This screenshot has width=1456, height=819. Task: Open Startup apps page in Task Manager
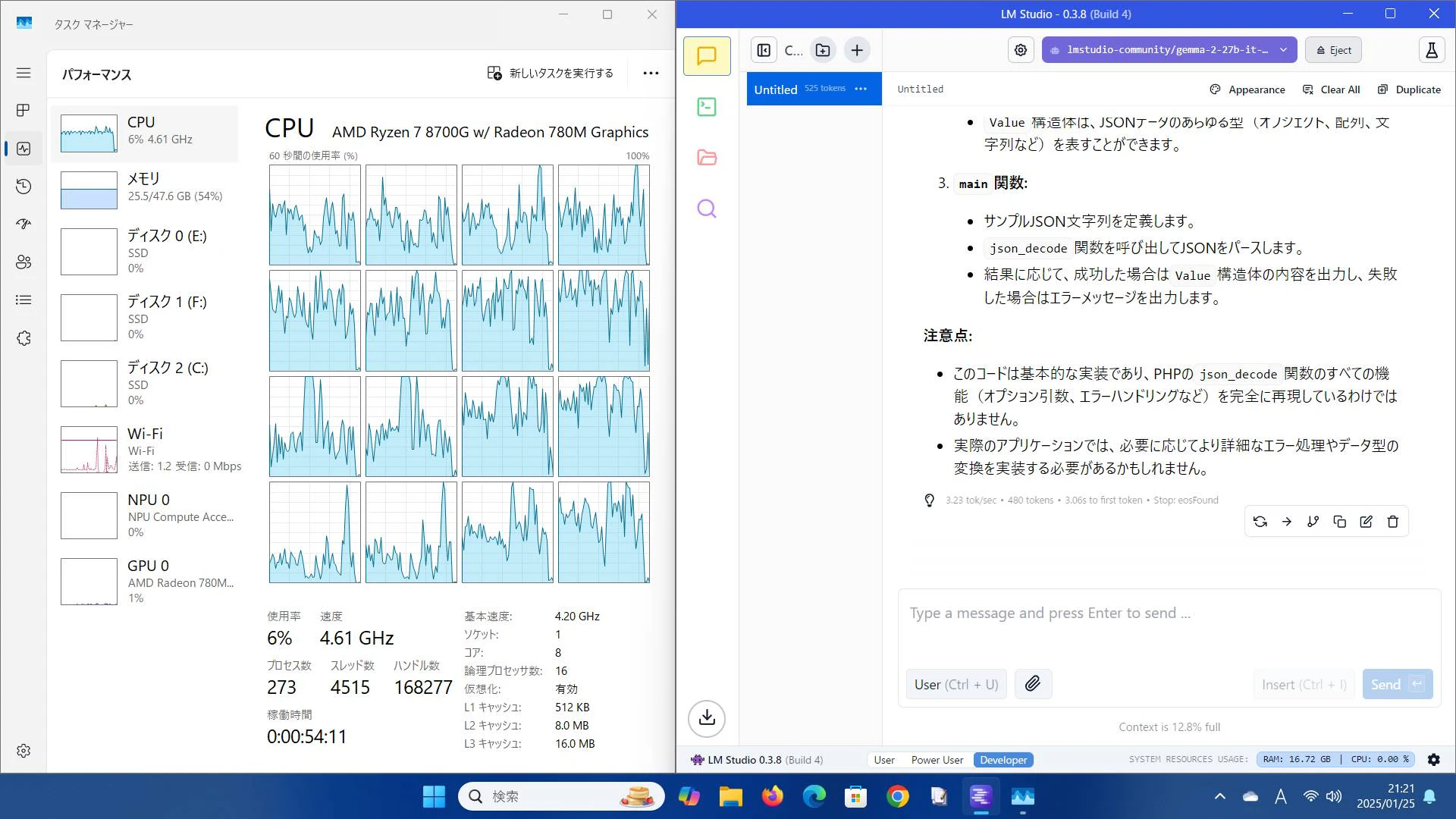(x=24, y=224)
